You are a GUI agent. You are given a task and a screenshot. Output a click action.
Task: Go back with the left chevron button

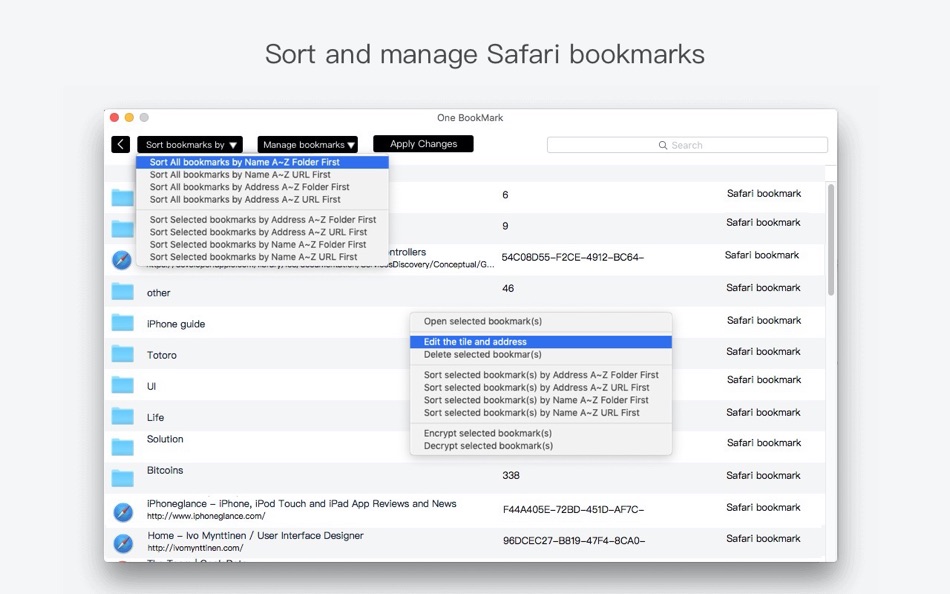121,144
